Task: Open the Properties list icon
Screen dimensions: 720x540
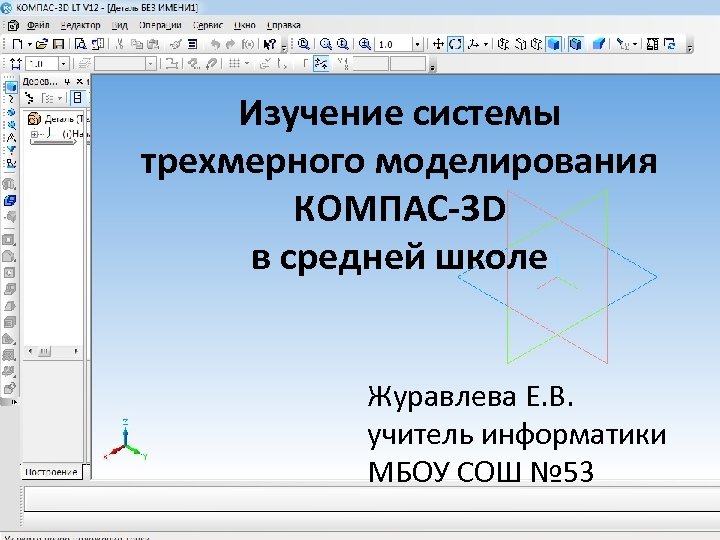Action: 192,44
